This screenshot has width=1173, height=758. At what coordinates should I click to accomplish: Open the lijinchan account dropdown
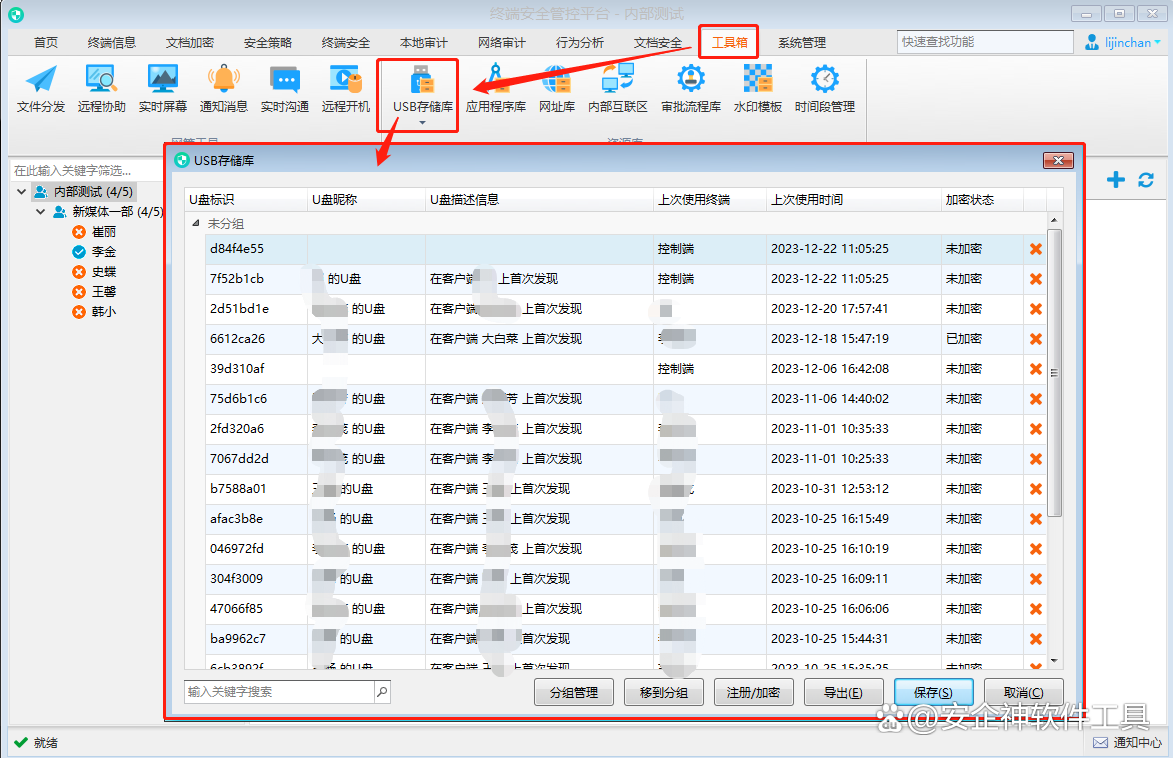[x=1158, y=42]
